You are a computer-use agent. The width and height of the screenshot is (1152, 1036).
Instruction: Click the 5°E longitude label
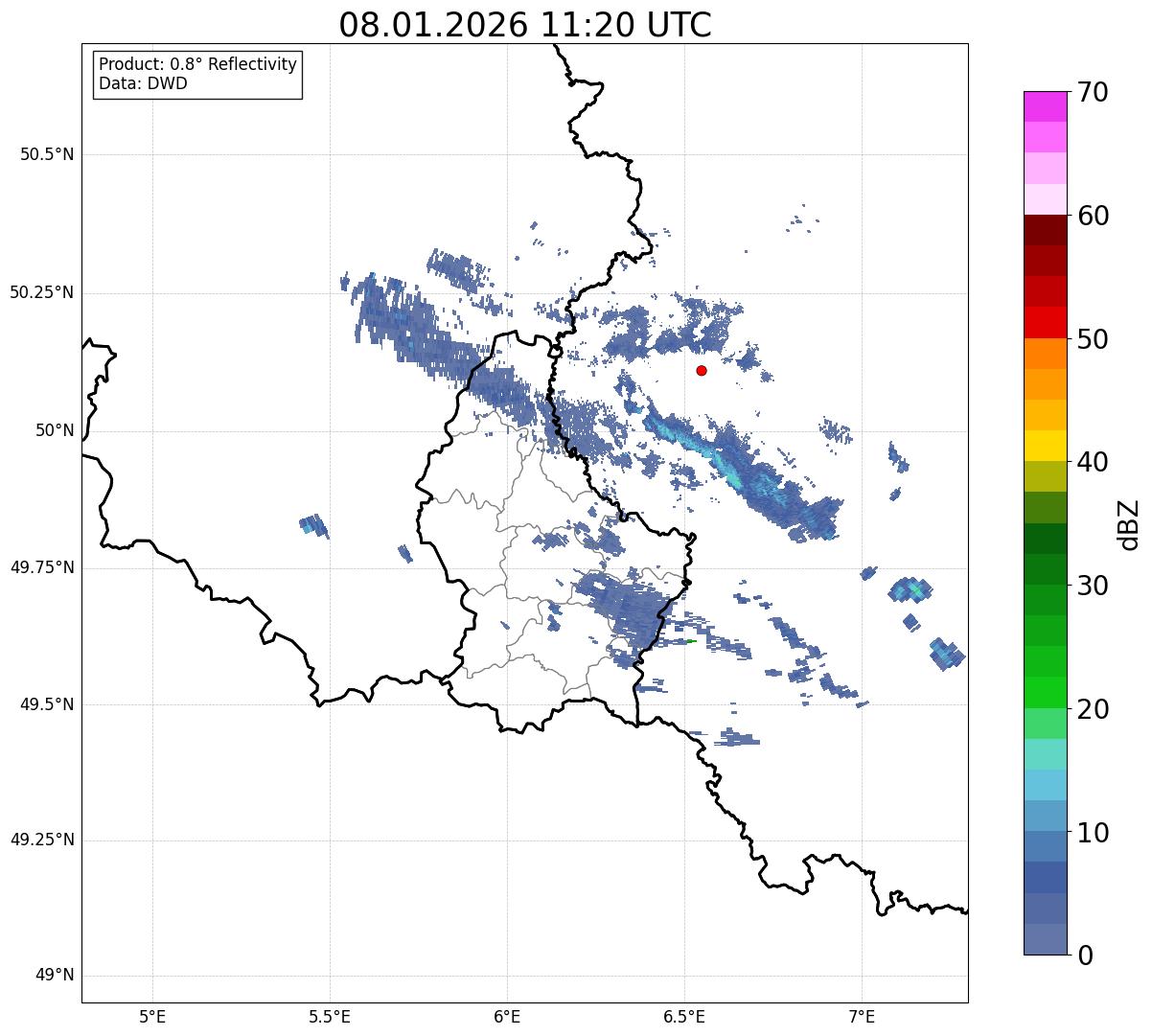click(x=152, y=1017)
